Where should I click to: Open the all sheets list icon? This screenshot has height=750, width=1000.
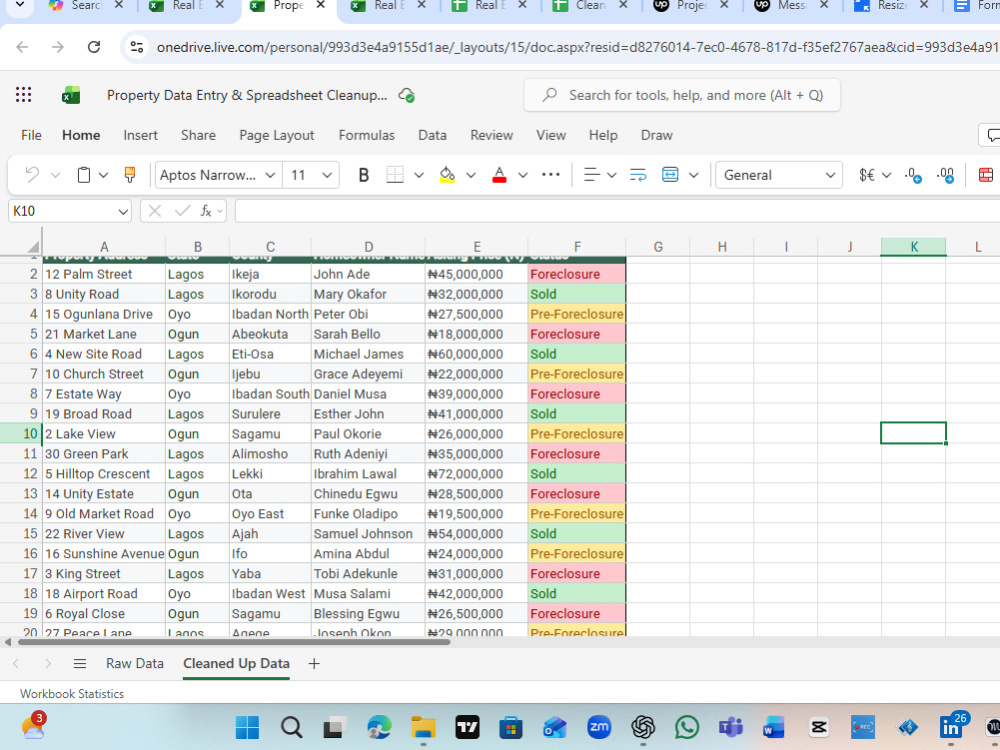(80, 664)
